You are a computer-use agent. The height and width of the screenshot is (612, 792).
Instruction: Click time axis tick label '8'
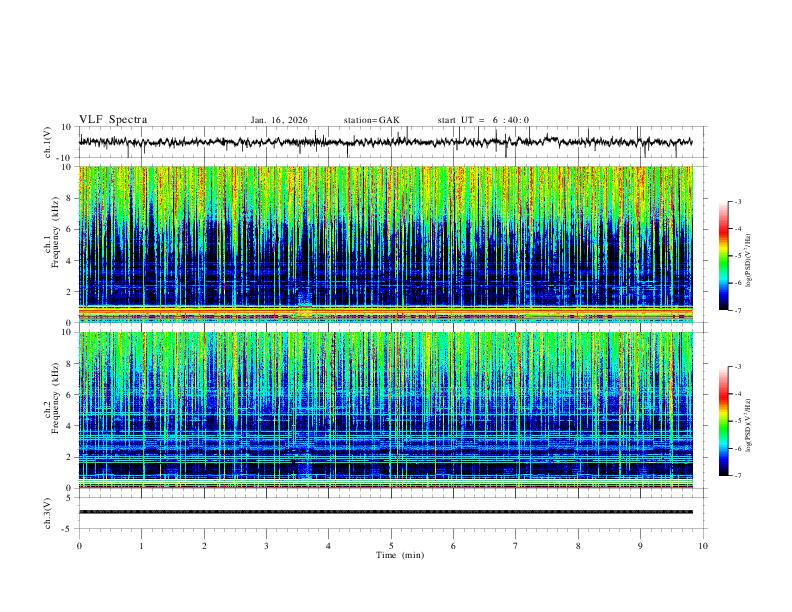[x=578, y=546]
